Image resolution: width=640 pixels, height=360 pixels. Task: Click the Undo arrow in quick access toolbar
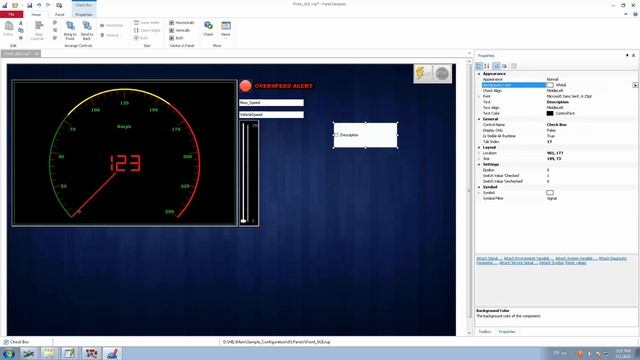39,5
